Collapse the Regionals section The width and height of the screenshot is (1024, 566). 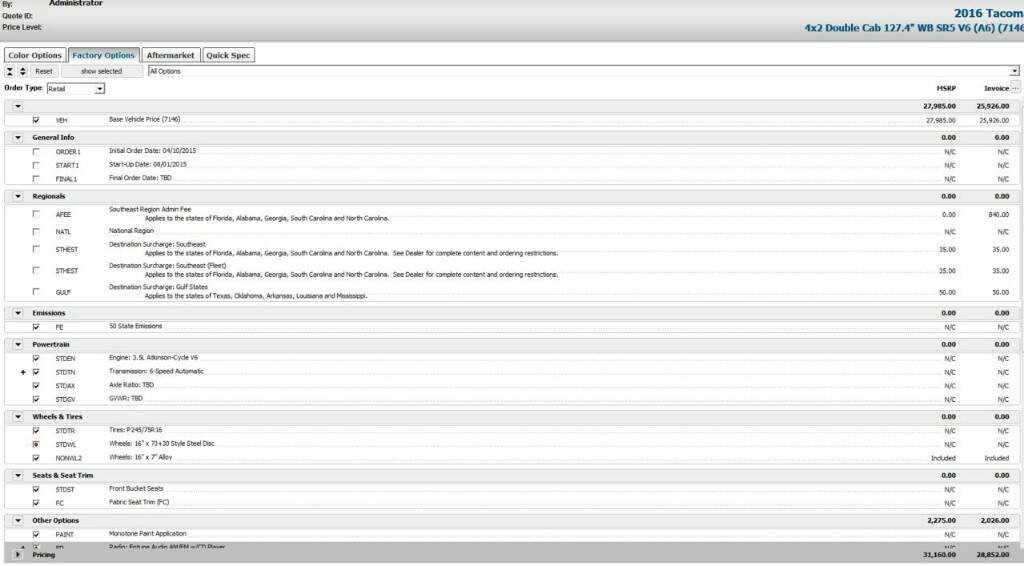[x=18, y=197]
